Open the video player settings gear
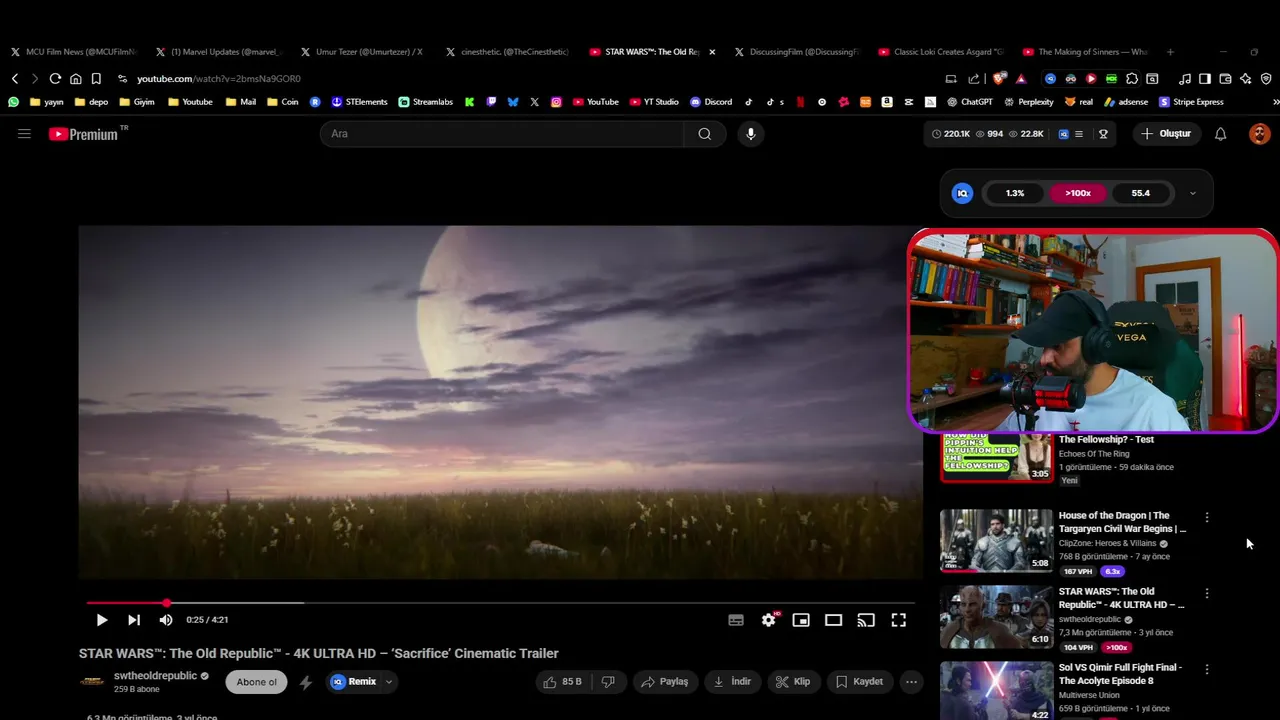 pos(768,620)
